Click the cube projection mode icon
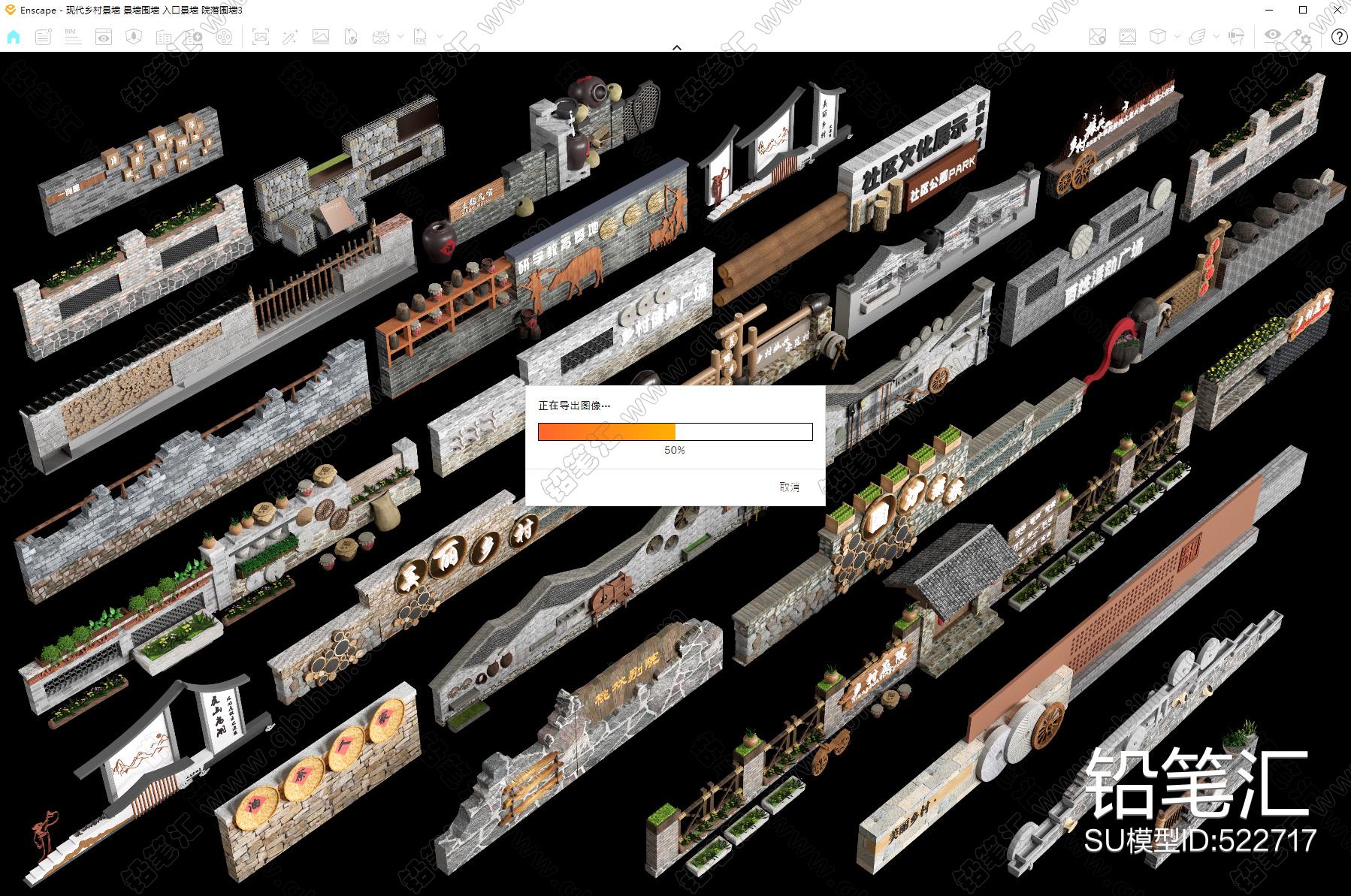The width and height of the screenshot is (1351, 896). point(1158,36)
